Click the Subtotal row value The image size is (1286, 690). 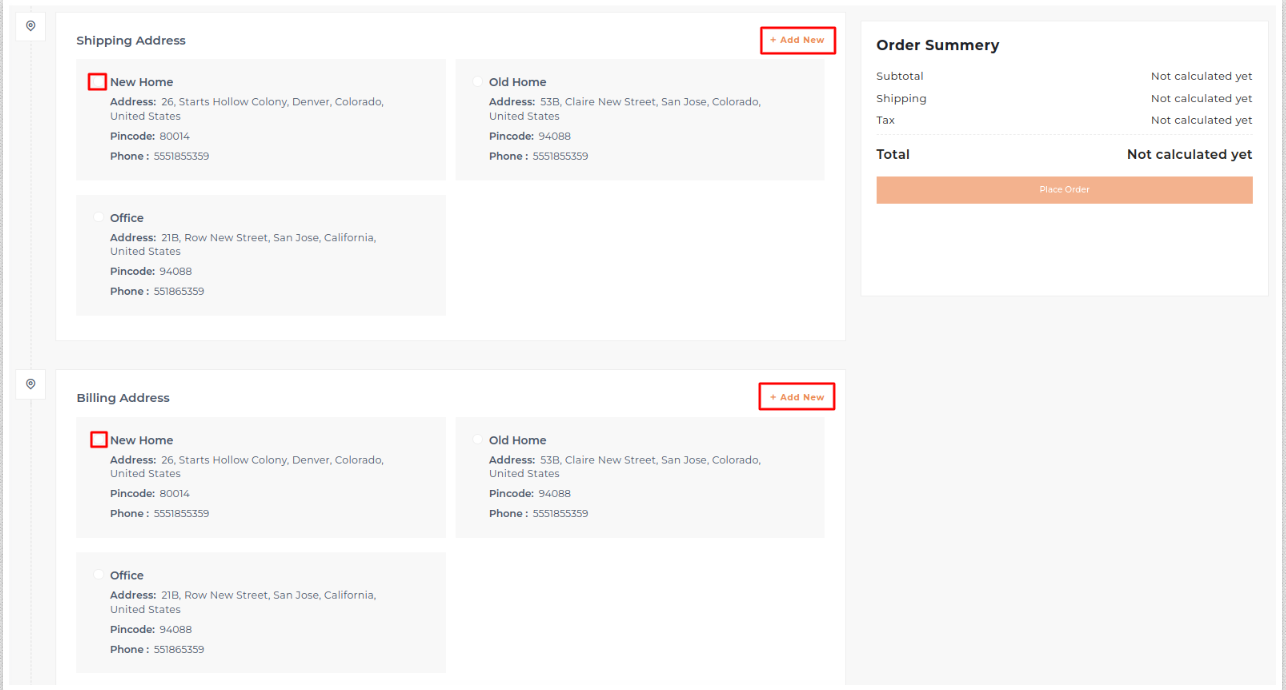pos(1200,76)
